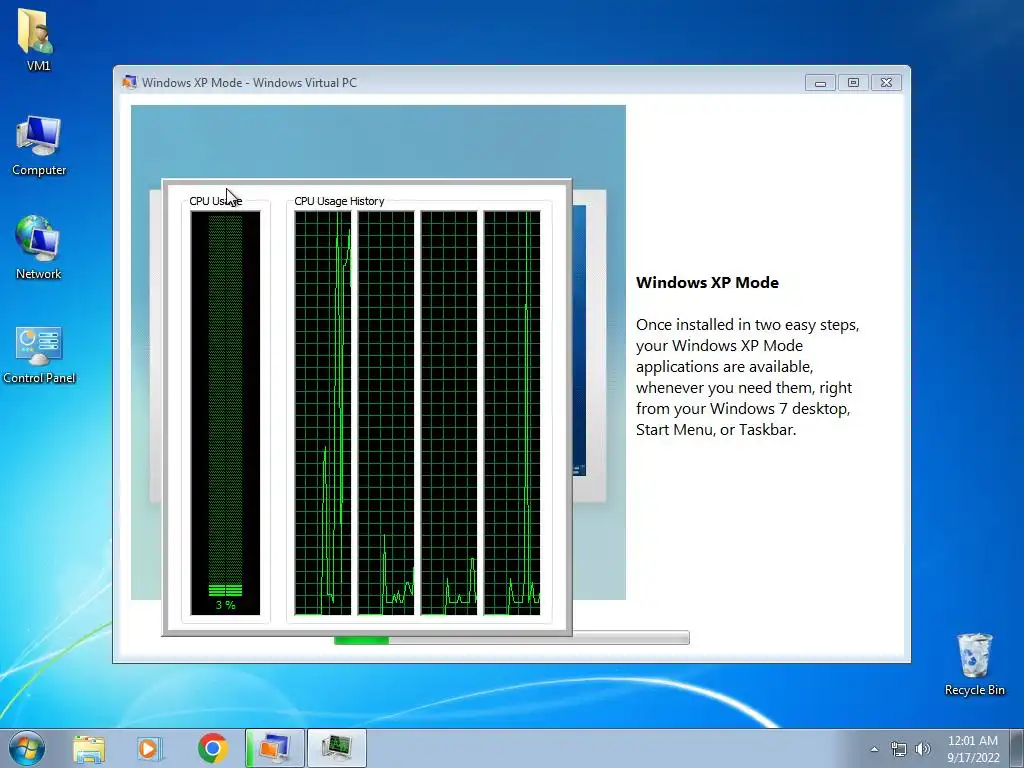The width and height of the screenshot is (1024, 768).
Task: Click the third CPU Usage History graph
Action: pos(449,413)
